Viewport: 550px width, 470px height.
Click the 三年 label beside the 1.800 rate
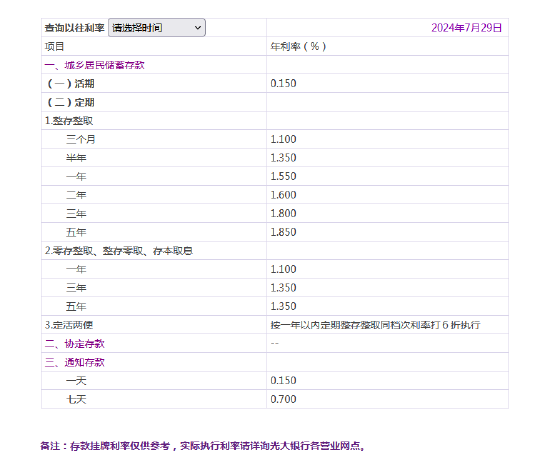pos(76,213)
